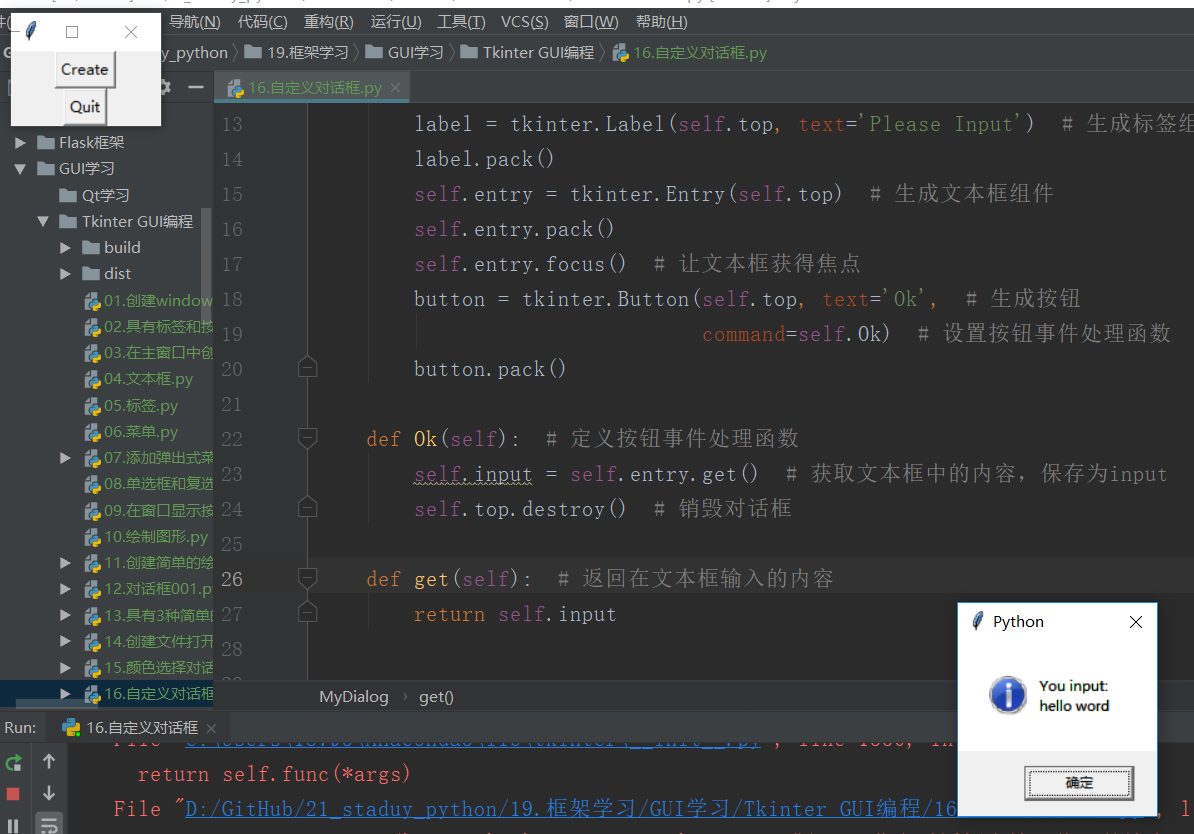
Task: Close the 16.自定义对话框 run tab
Action: click(x=212, y=728)
